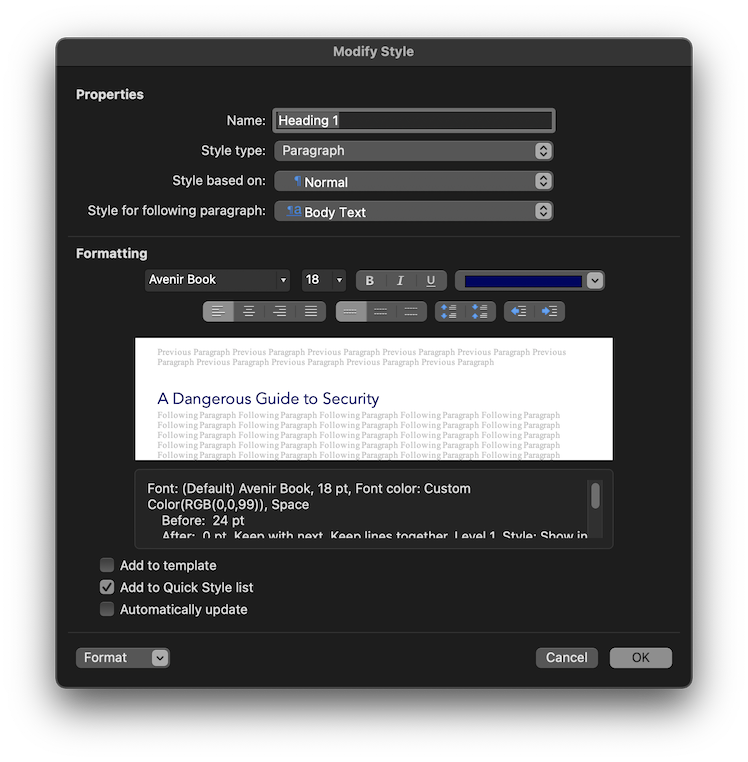Select align left icon
Viewport: 748px width, 762px height.
(x=218, y=312)
